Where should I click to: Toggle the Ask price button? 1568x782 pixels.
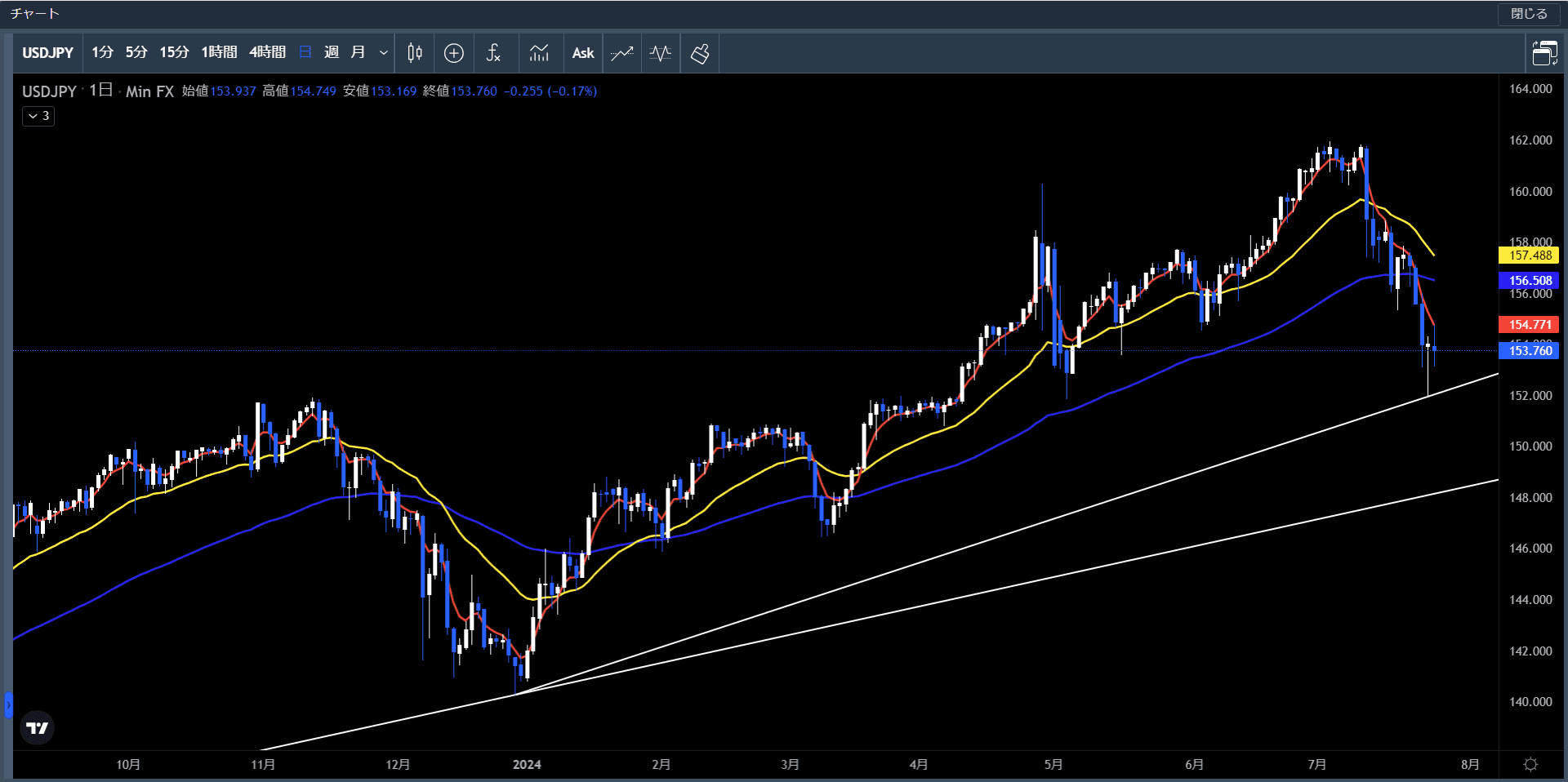click(583, 53)
